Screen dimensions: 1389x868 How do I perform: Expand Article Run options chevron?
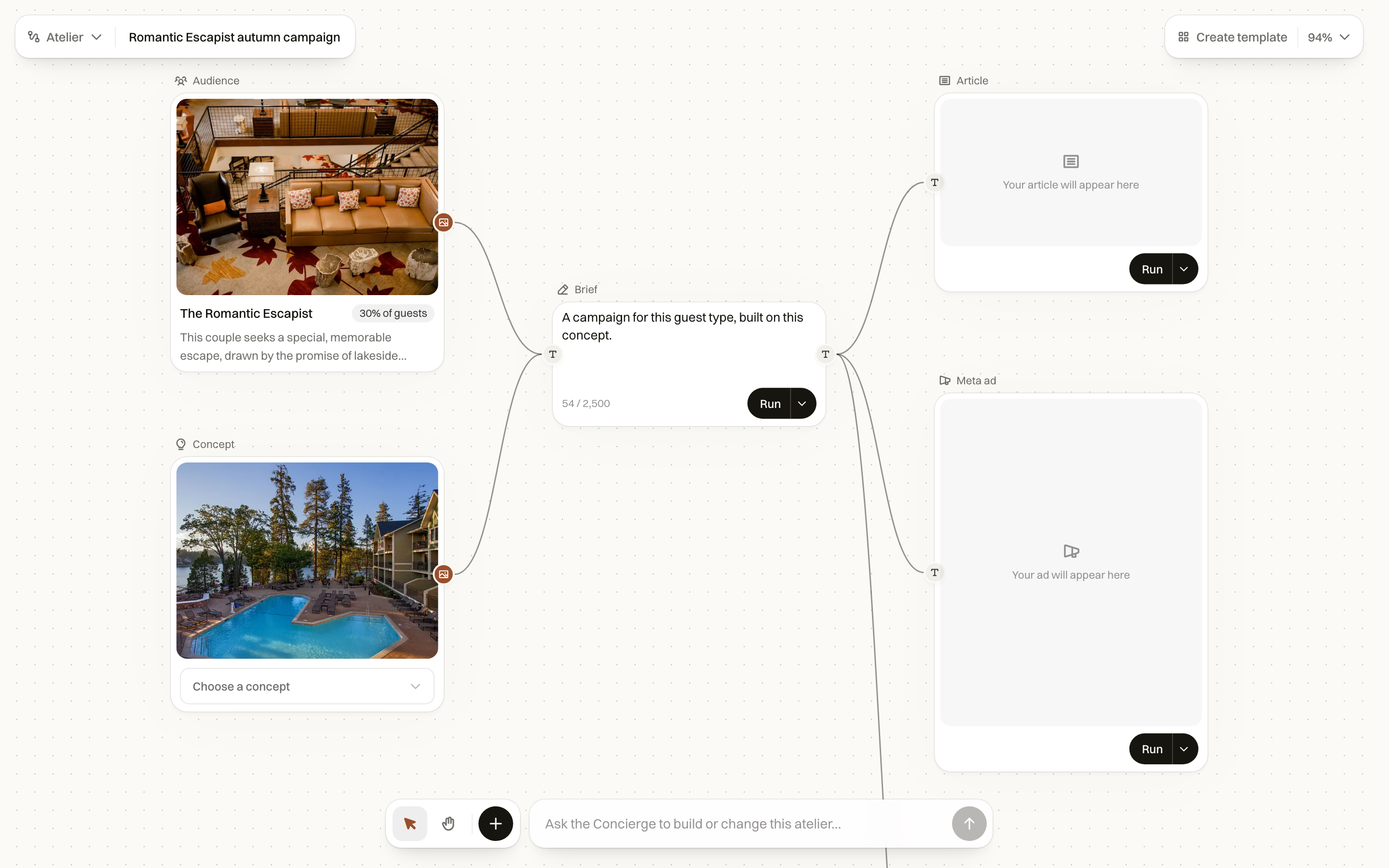(x=1184, y=269)
